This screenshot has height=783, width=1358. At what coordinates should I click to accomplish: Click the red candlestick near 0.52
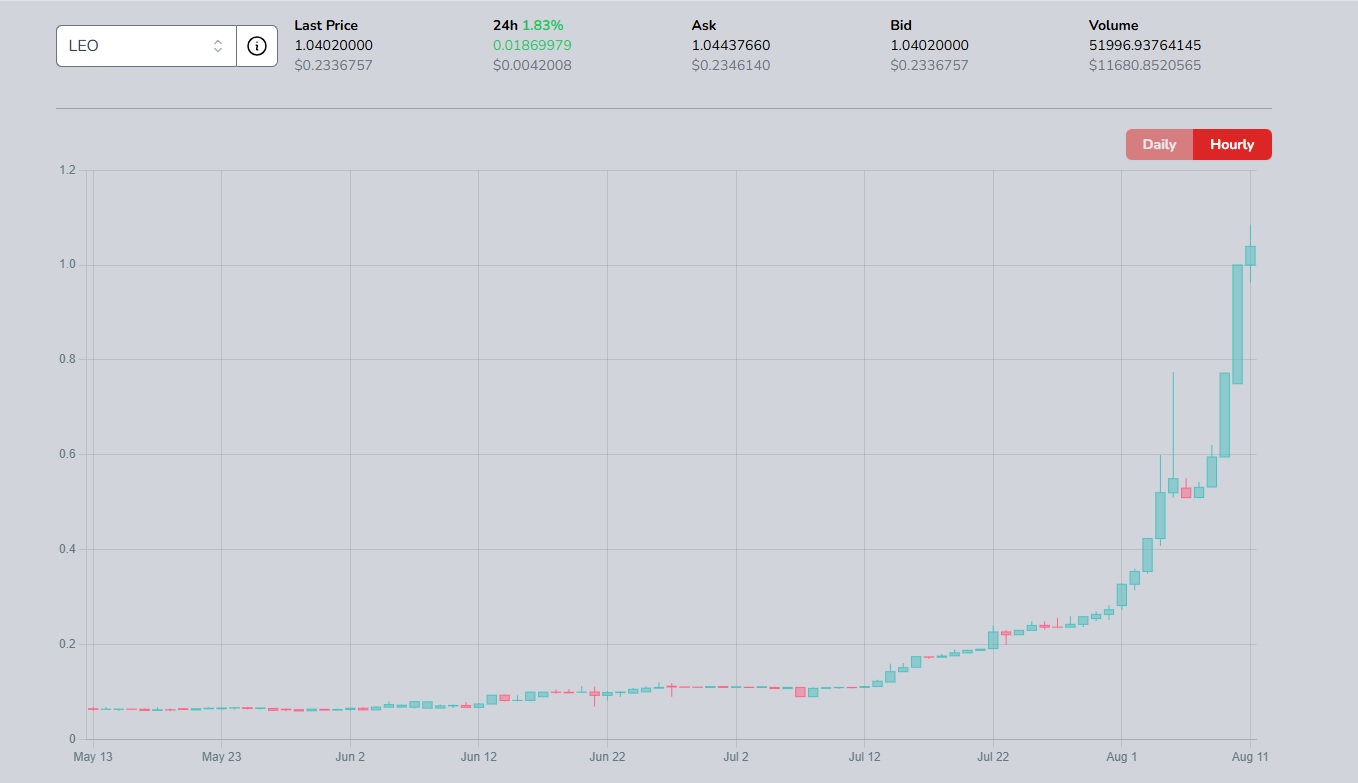(1186, 492)
